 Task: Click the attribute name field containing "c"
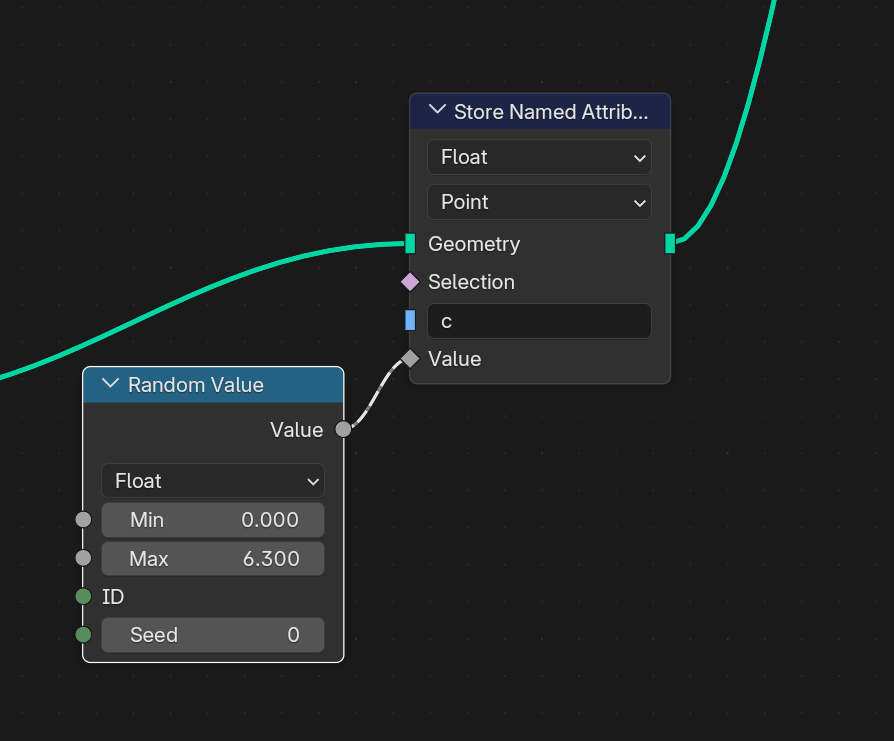[x=539, y=321]
